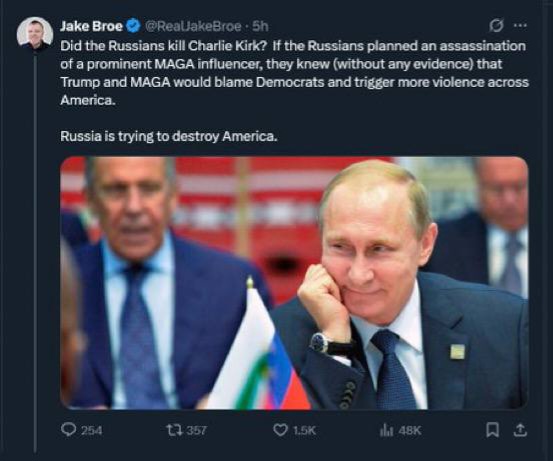
Task: Open the Jake Broe display name
Action: (92, 26)
